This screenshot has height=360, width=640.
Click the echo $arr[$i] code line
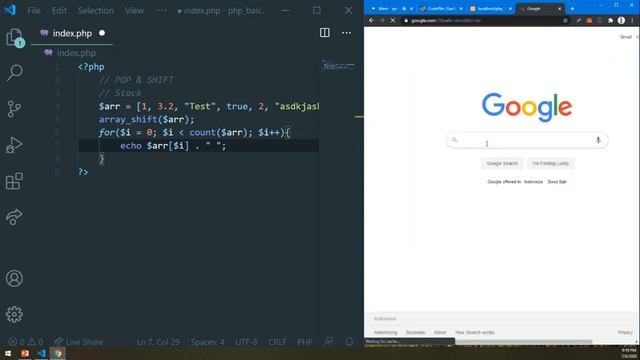173,146
